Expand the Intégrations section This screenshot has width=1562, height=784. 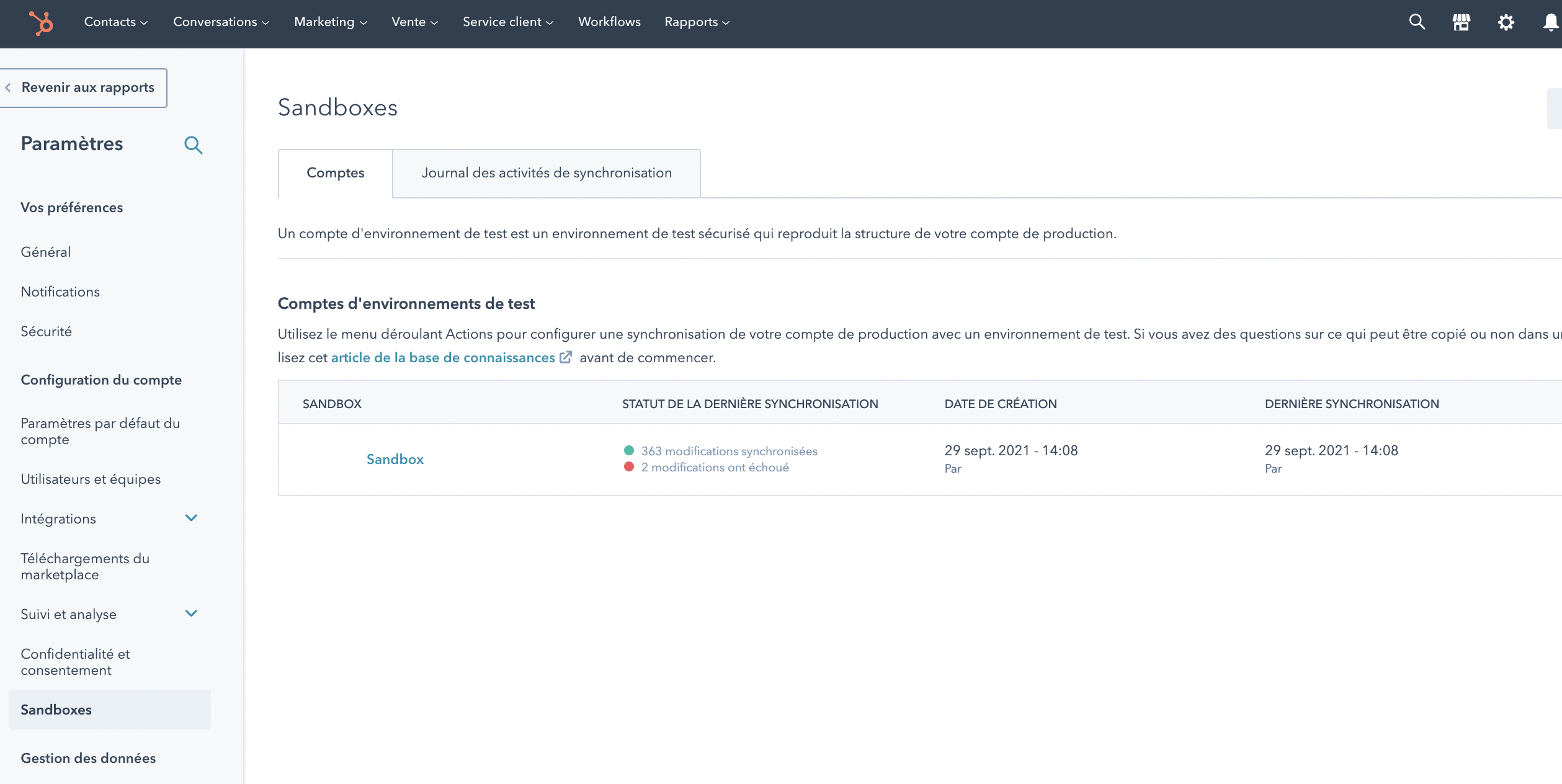(191, 518)
